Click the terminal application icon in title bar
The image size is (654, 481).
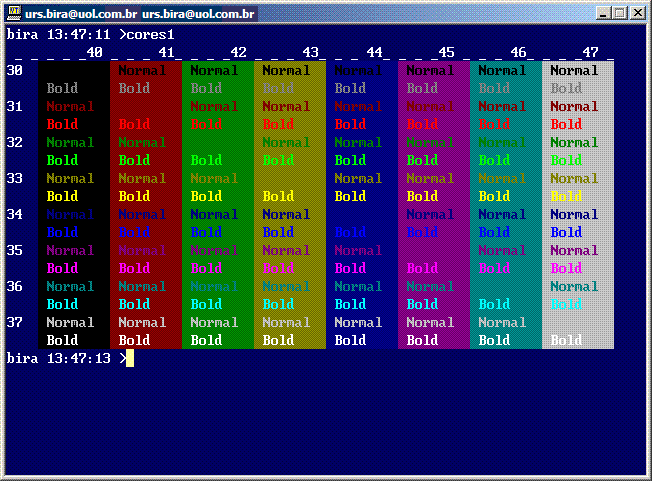tap(14, 13)
